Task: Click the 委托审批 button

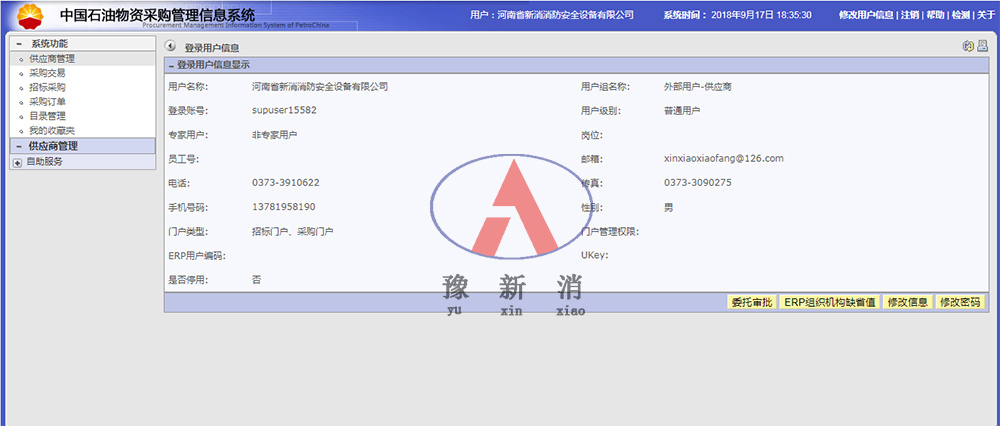Action: (x=751, y=302)
